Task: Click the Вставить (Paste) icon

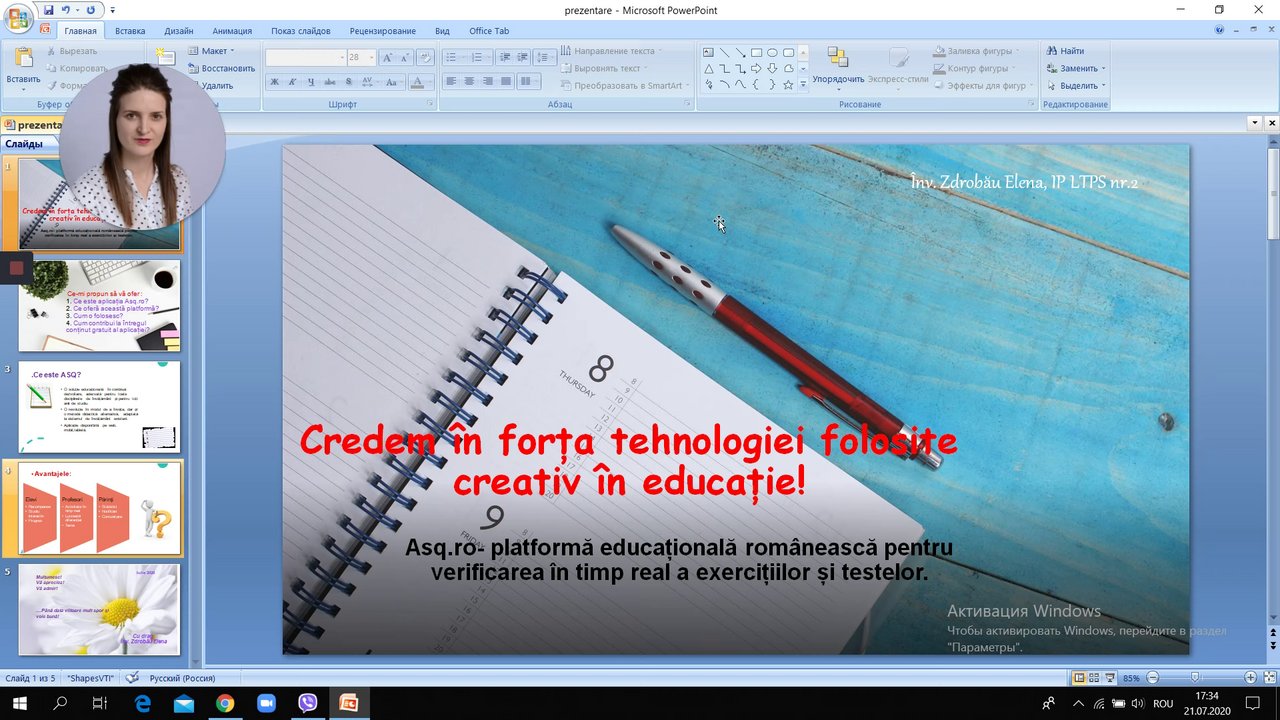Action: pos(23,58)
